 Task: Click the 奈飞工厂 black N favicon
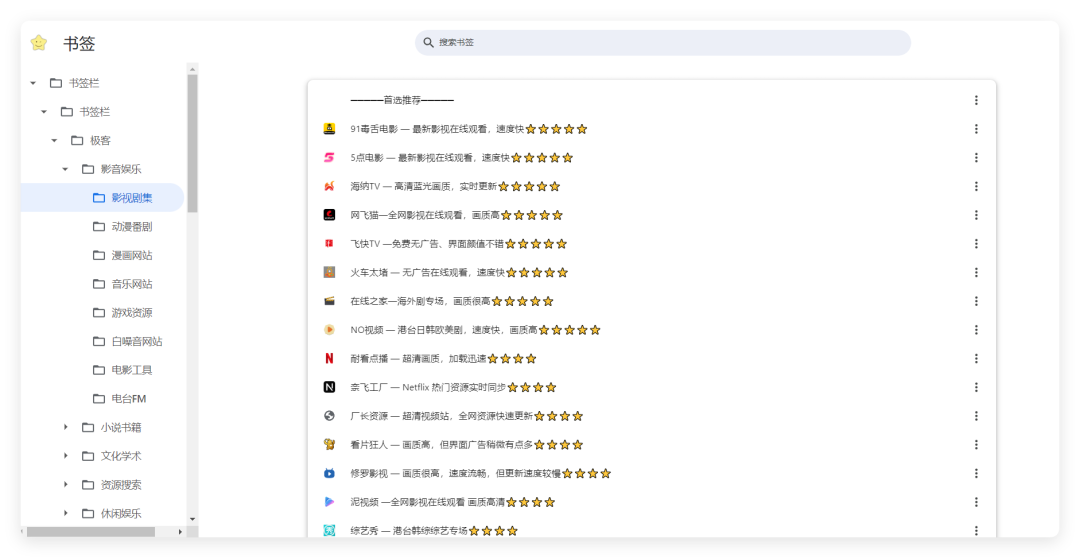tap(329, 387)
